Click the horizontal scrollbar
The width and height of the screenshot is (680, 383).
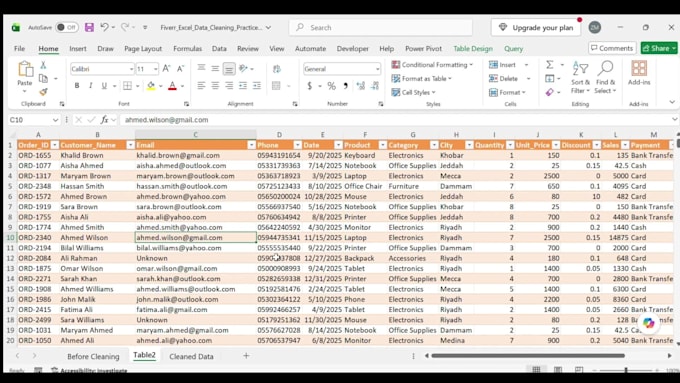pos(528,356)
